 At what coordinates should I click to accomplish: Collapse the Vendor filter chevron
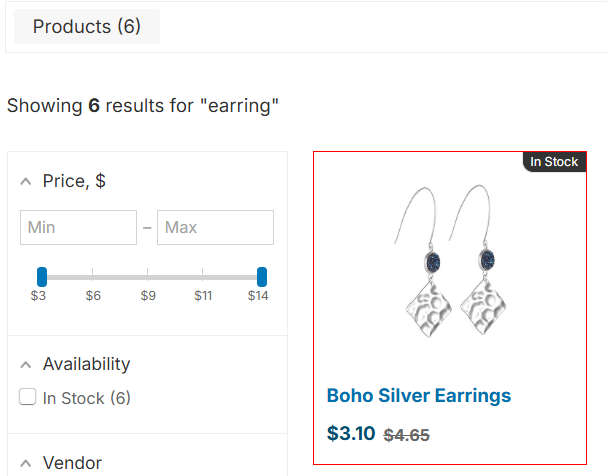click(x=26, y=464)
